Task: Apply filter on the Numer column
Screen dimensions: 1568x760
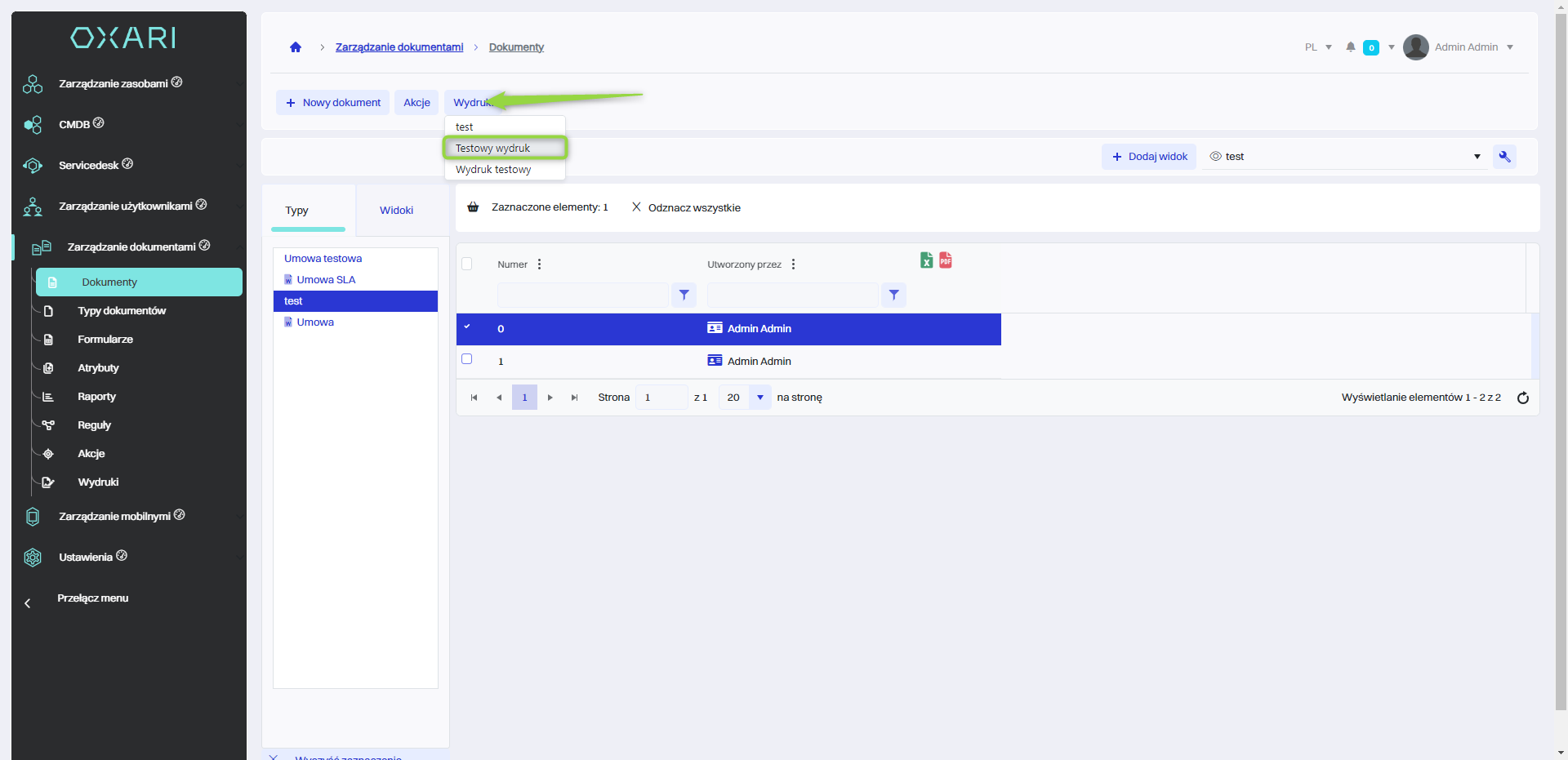Action: 684,296
